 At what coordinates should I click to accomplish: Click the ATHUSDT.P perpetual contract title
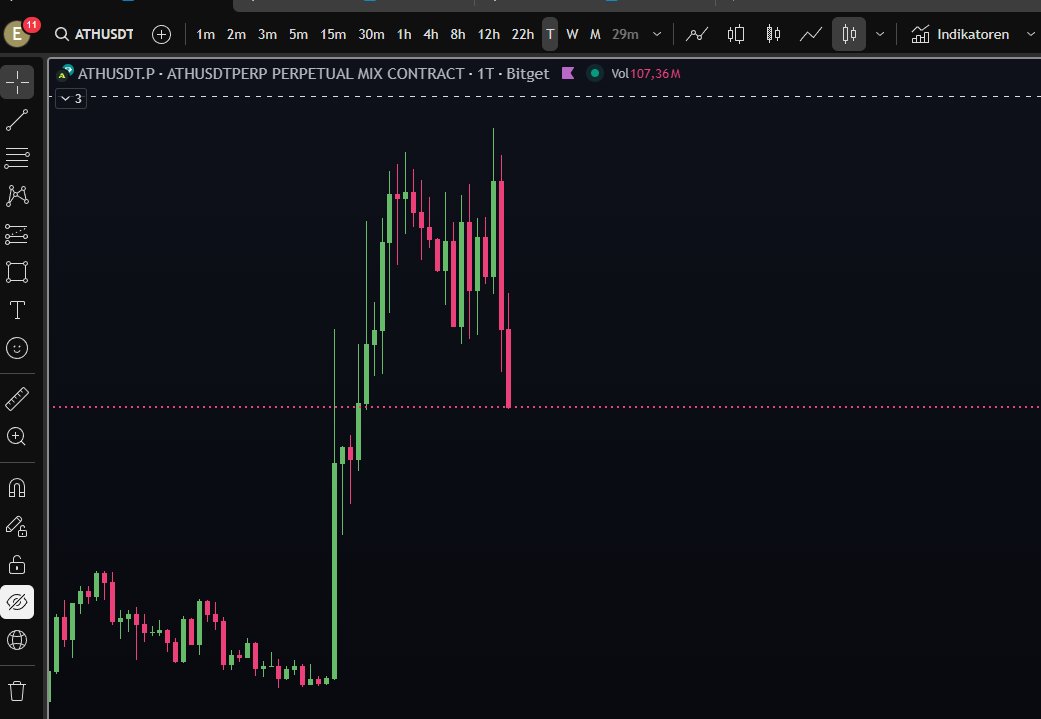tap(313, 74)
